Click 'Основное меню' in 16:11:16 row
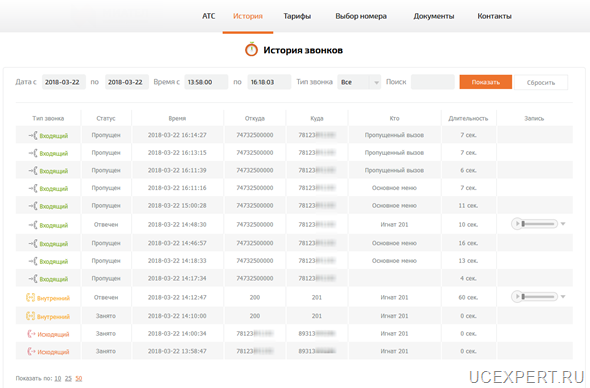The width and height of the screenshot is (590, 388). [x=394, y=188]
